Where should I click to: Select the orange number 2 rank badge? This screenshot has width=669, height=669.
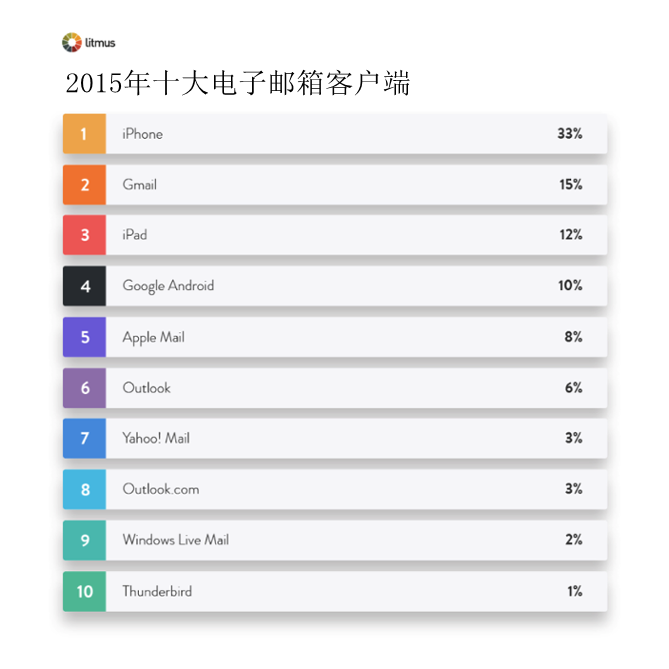pyautogui.click(x=84, y=185)
